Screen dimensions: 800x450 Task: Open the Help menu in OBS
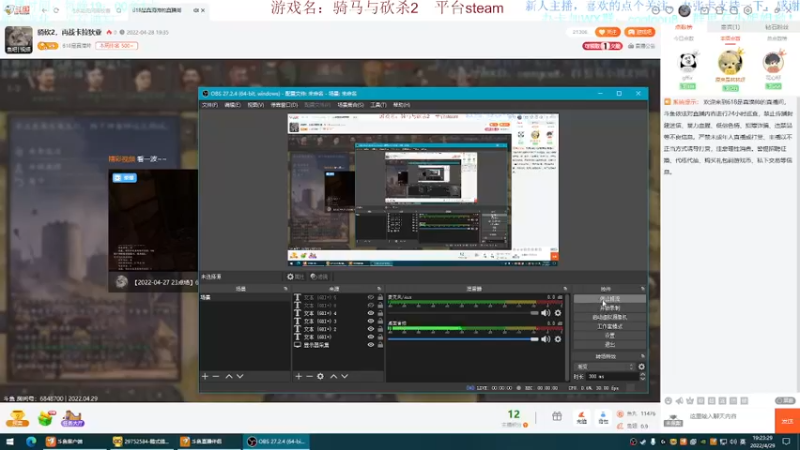(402, 105)
